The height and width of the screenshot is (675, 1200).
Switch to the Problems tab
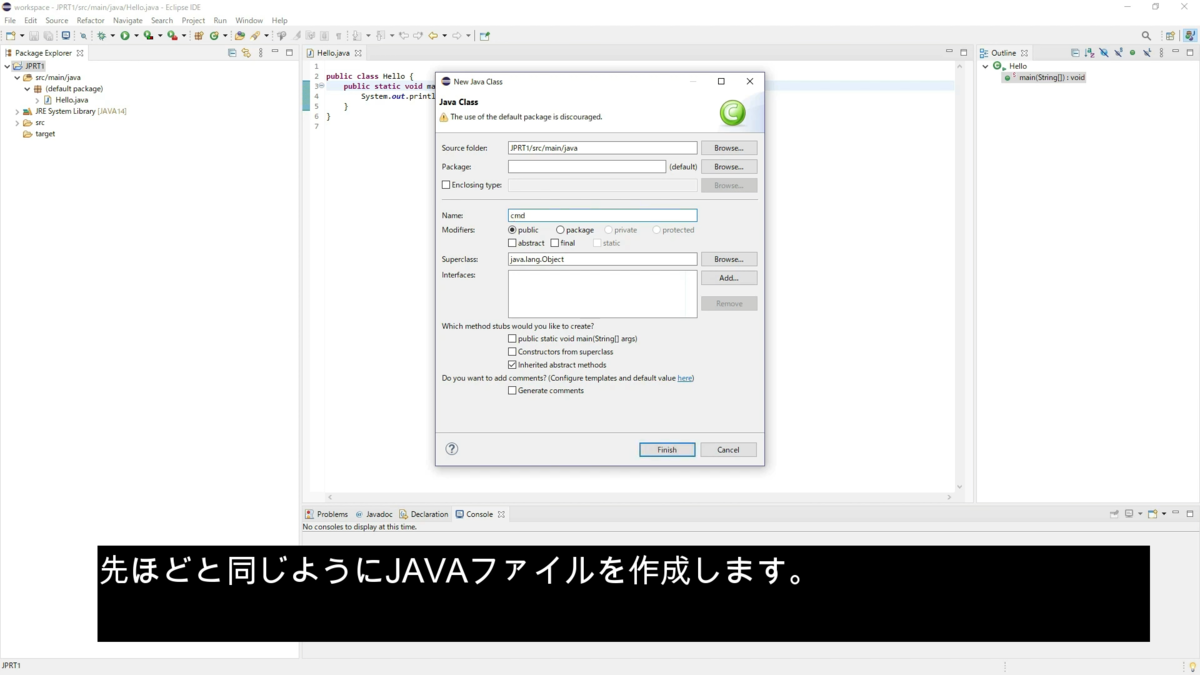pos(331,513)
